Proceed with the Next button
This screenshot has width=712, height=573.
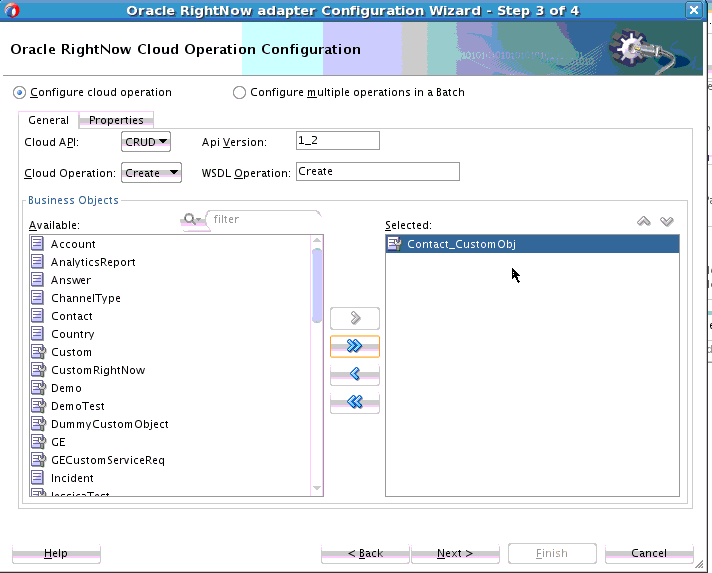point(455,553)
